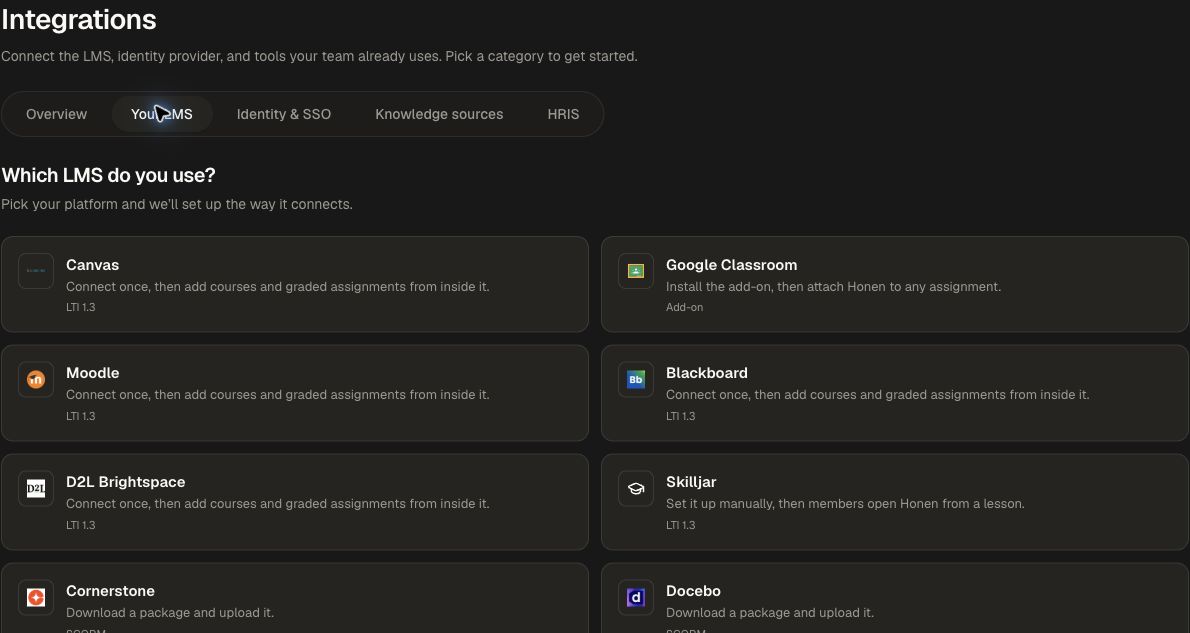Select the Moodle card title

point(93,373)
